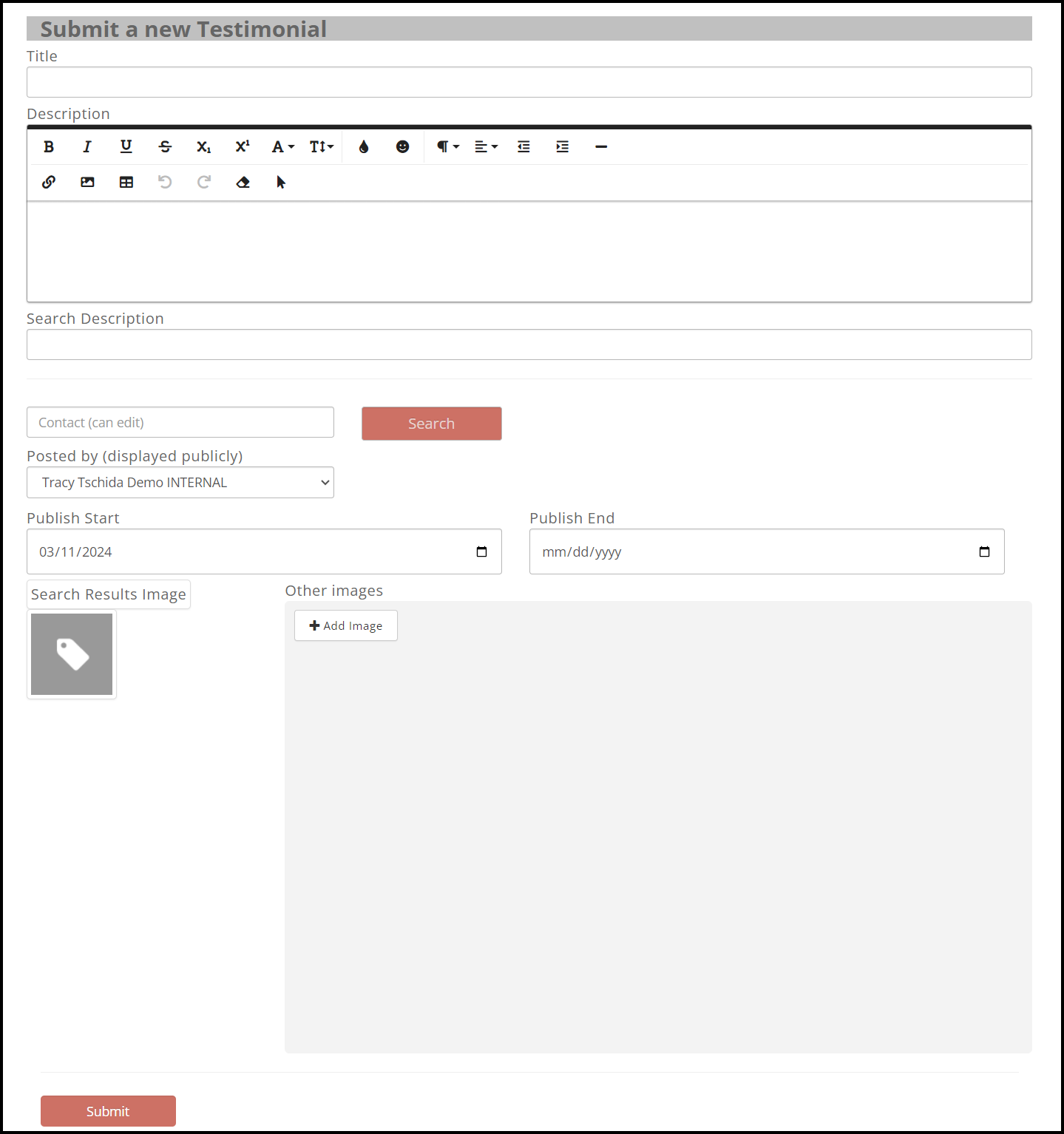Insert a table in the description
This screenshot has height=1134, width=1064.
pos(126,182)
